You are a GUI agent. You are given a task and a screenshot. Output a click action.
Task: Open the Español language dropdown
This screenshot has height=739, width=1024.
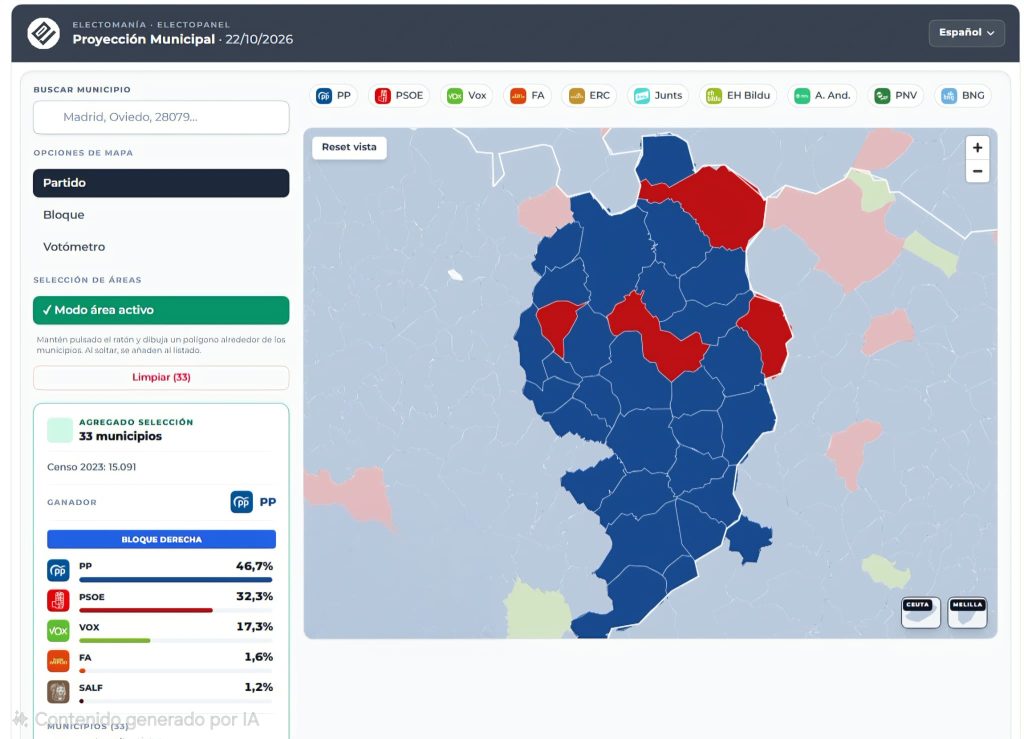tap(967, 33)
